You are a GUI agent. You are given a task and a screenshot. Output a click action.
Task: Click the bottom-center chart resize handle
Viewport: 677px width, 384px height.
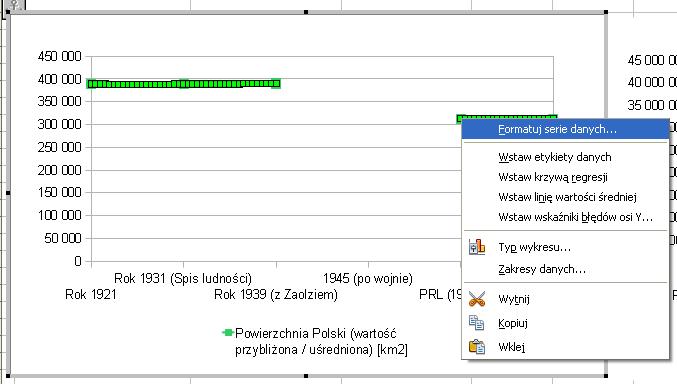[306, 376]
